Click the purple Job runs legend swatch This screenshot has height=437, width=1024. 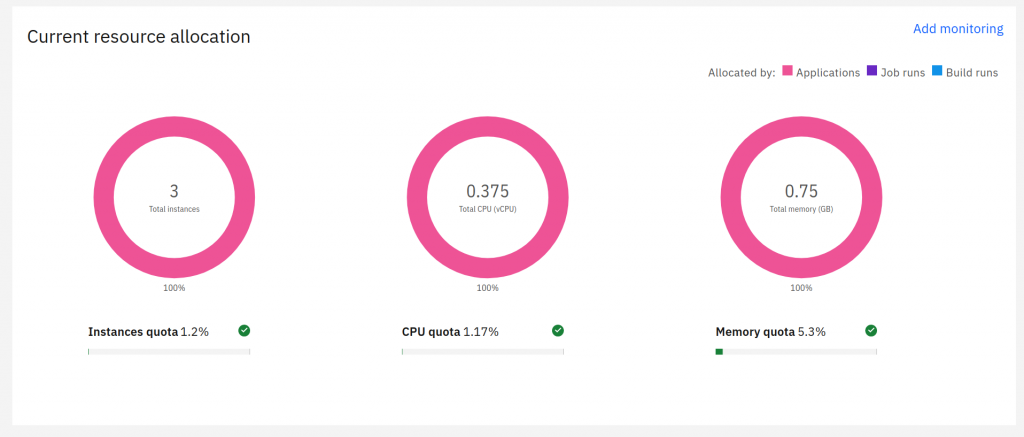872,72
